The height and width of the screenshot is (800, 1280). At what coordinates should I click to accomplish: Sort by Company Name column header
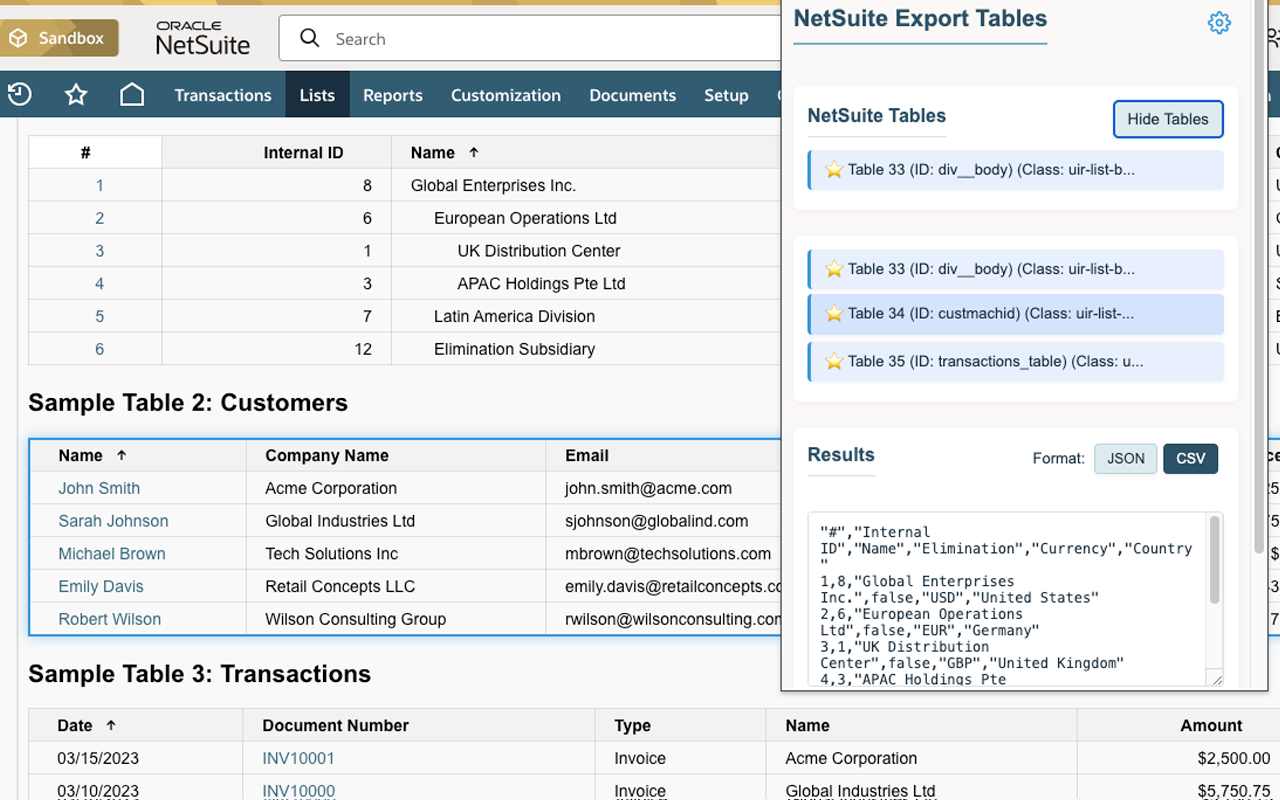point(326,455)
